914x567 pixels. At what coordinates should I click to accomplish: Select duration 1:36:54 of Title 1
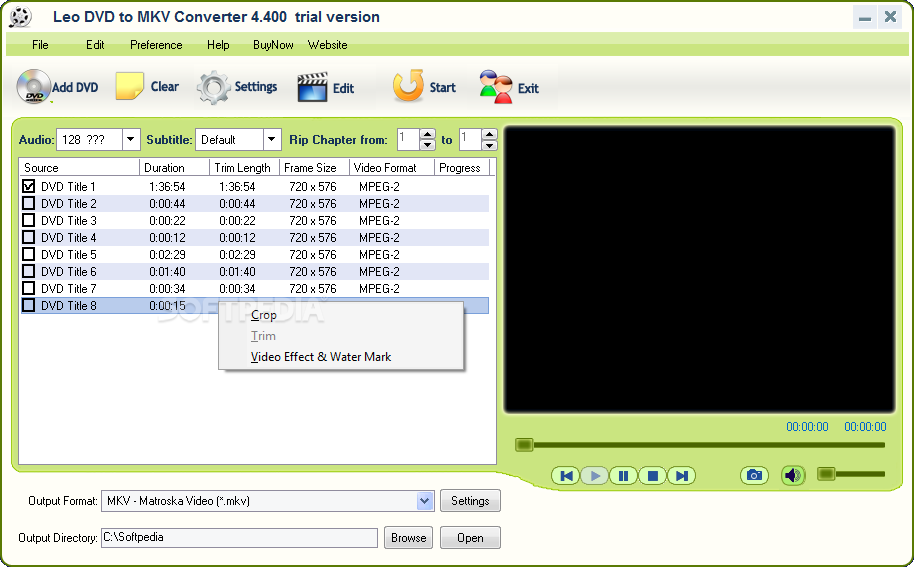(x=167, y=186)
